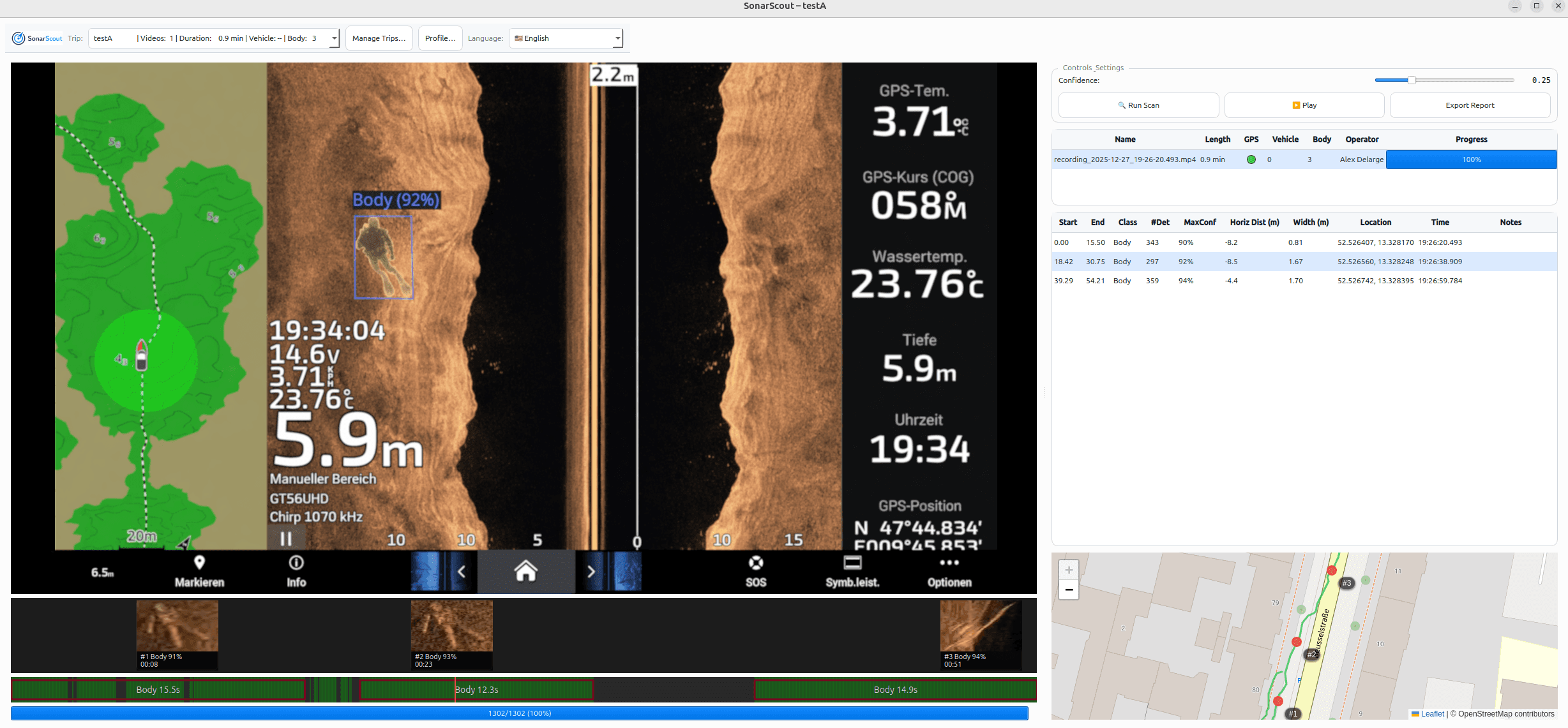The image size is (1568, 728).
Task: Click the left chevron arrow icon
Action: [x=461, y=572]
